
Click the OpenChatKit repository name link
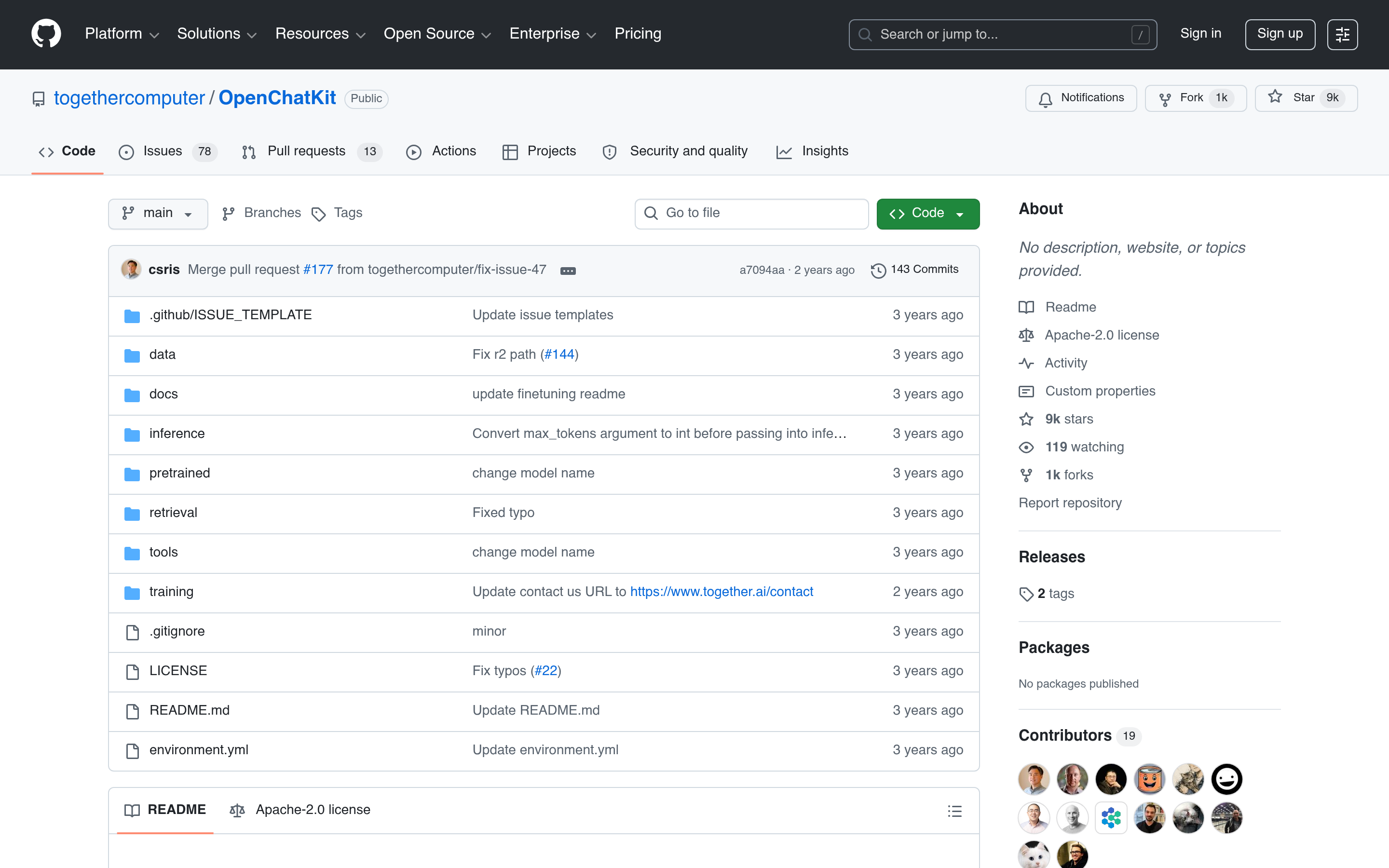[277, 98]
